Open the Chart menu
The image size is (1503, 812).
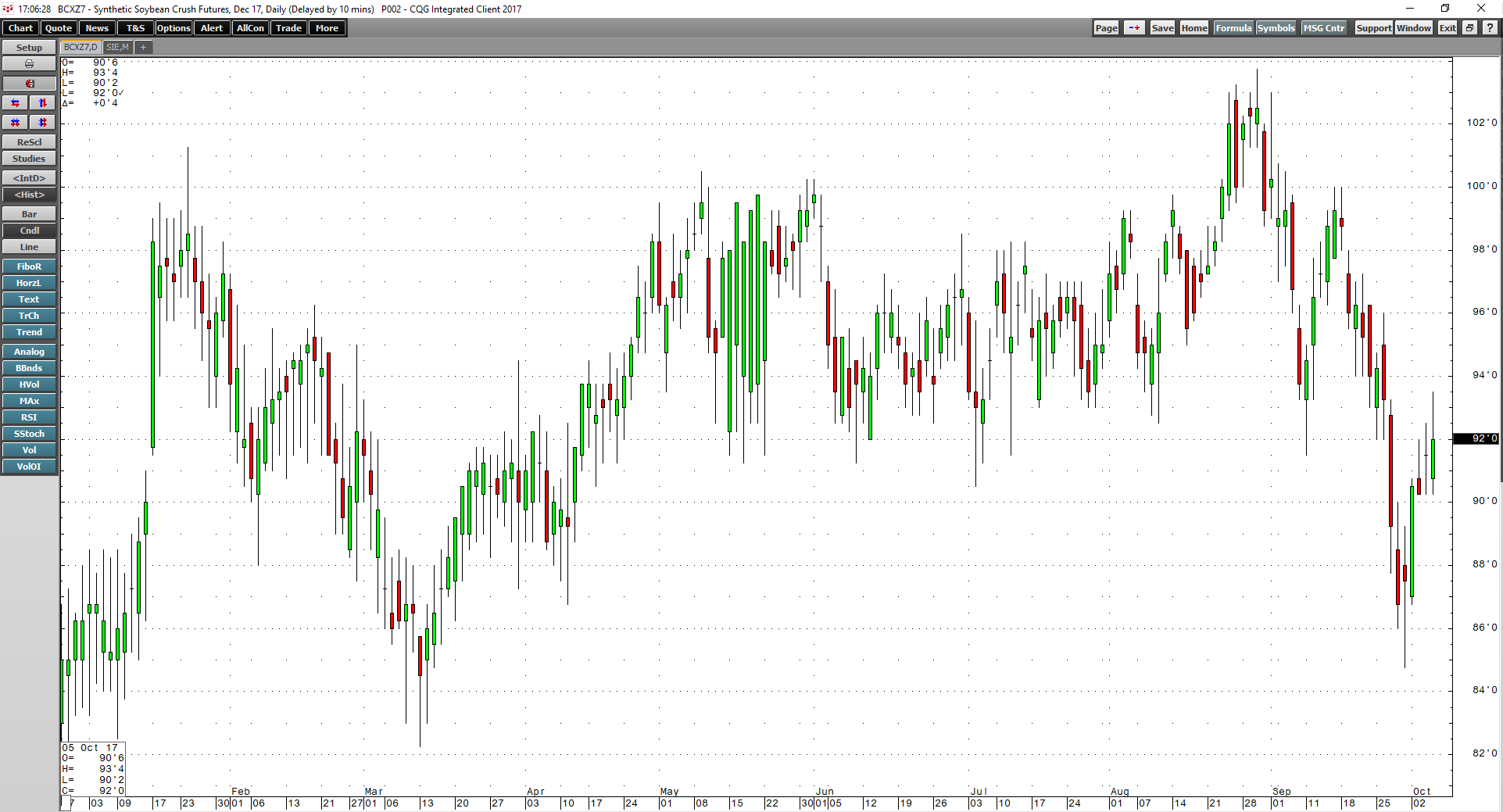click(20, 27)
